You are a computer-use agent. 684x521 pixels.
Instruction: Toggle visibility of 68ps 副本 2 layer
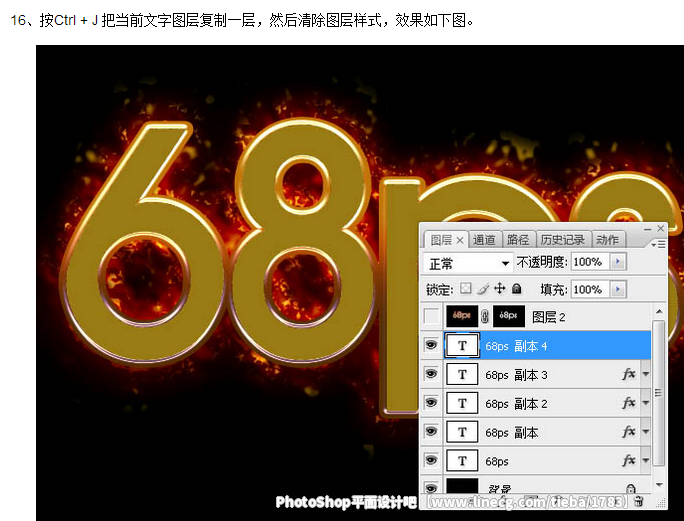click(431, 403)
